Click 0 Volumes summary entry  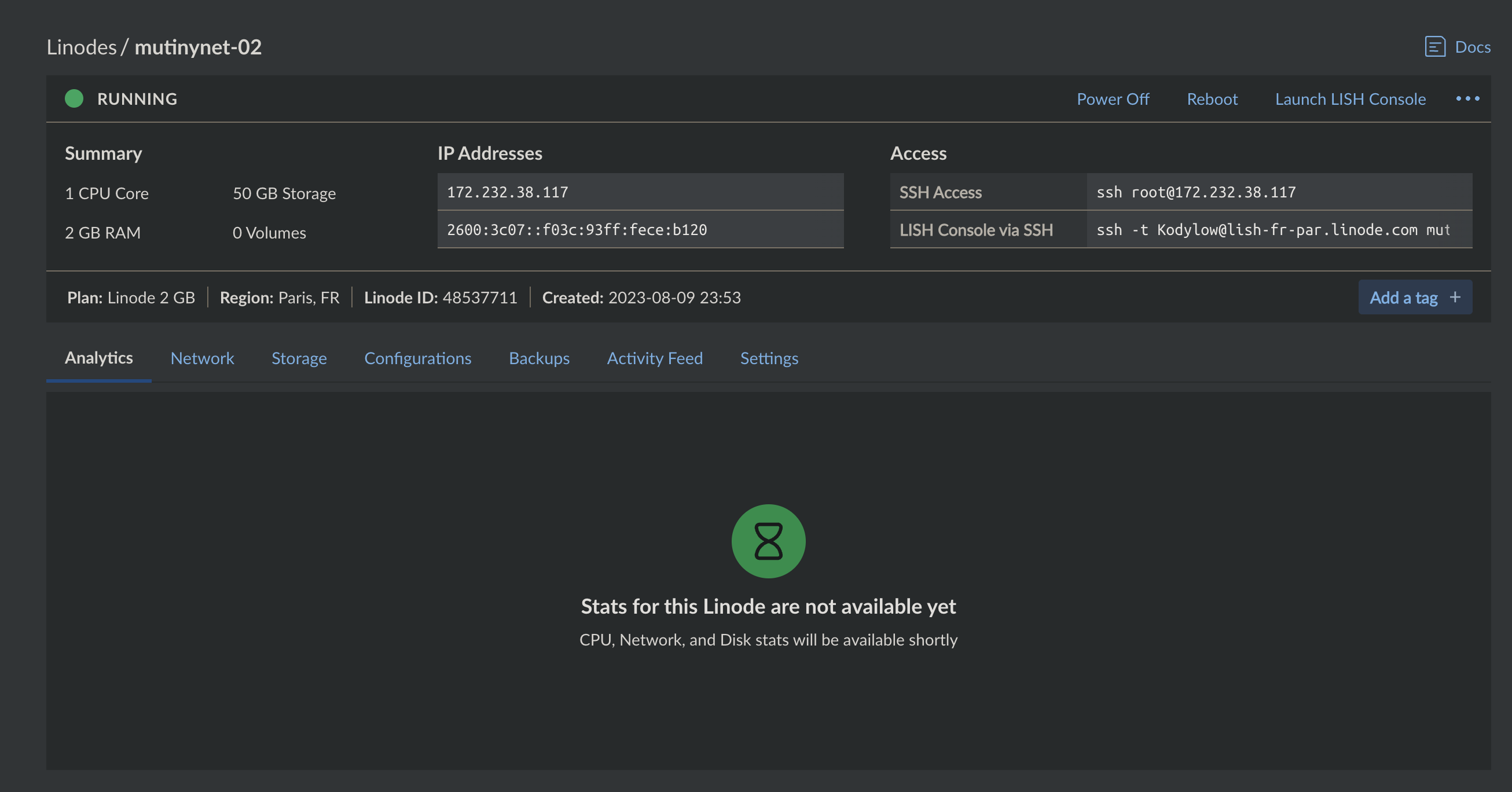pyautogui.click(x=269, y=233)
